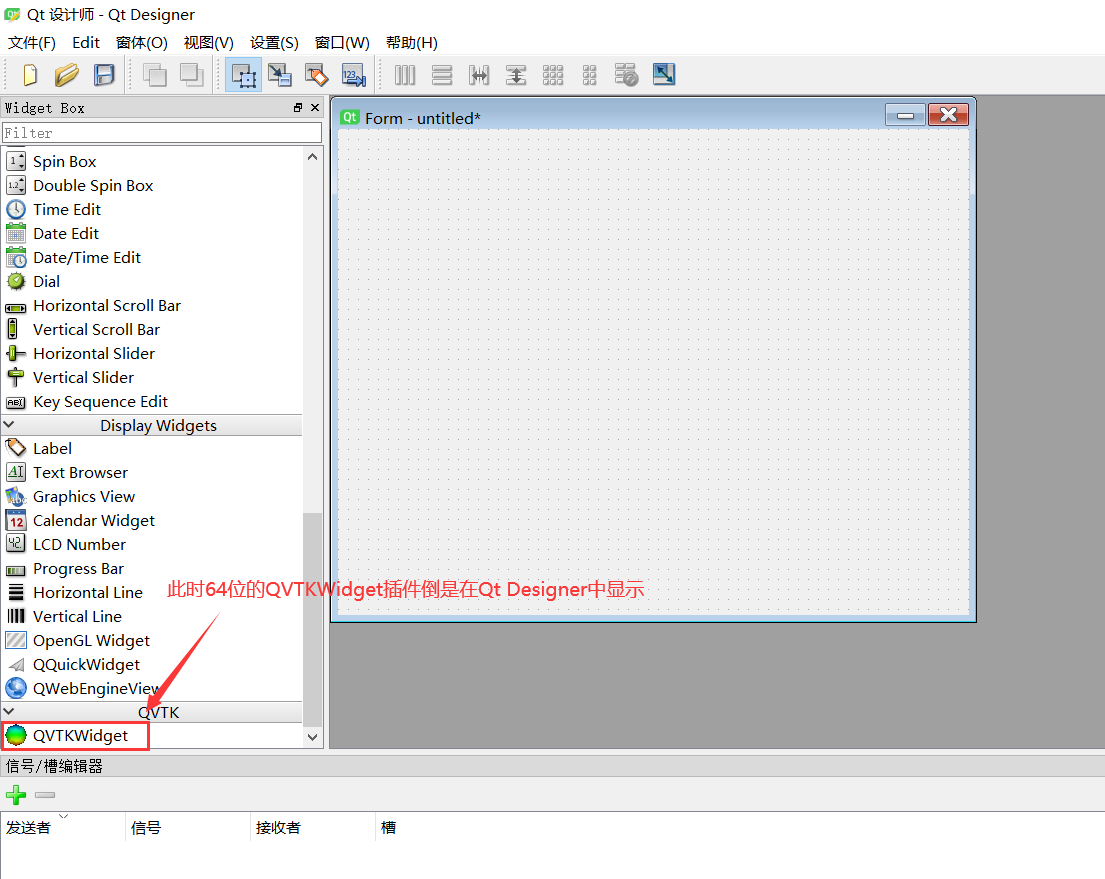Screen dimensions: 1105x879
Task: Open the 文件(F) menu
Action: pos(31,42)
